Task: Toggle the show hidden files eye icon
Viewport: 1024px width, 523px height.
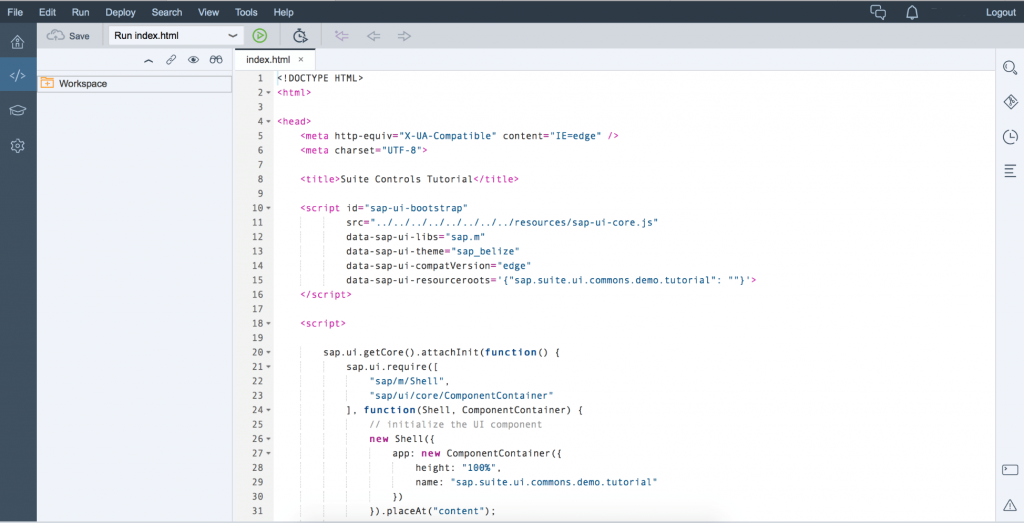Action: (x=193, y=59)
